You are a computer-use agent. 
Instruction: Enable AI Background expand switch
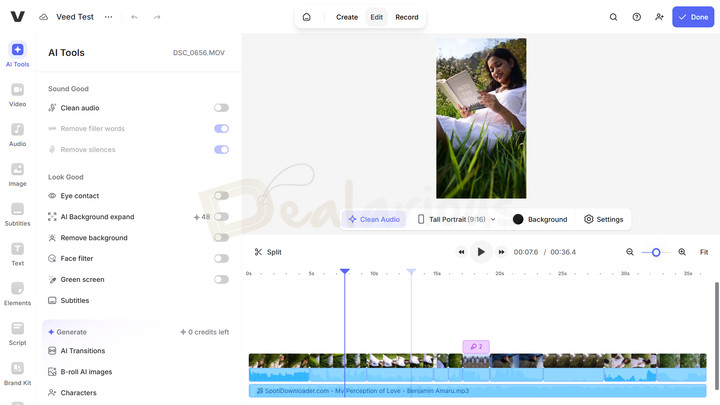[x=221, y=217]
